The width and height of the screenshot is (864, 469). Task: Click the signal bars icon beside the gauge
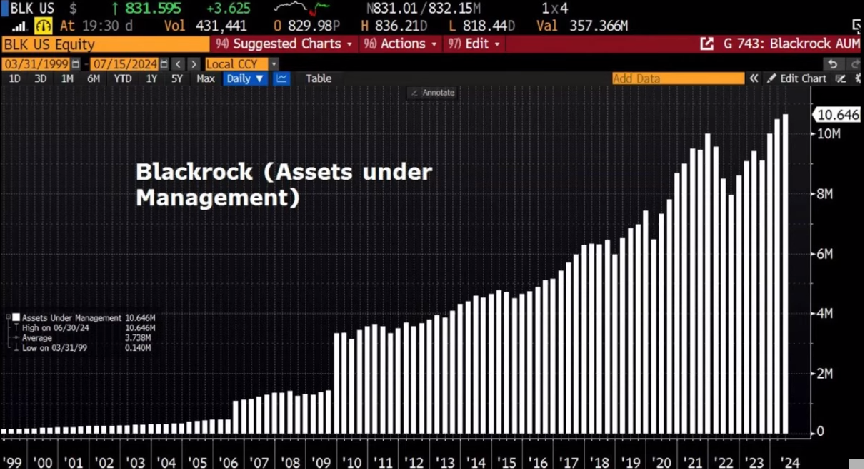[x=19, y=26]
